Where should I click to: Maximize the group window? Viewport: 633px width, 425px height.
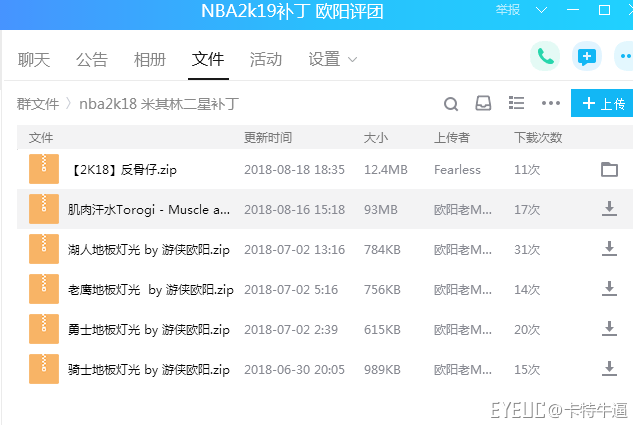coord(604,10)
